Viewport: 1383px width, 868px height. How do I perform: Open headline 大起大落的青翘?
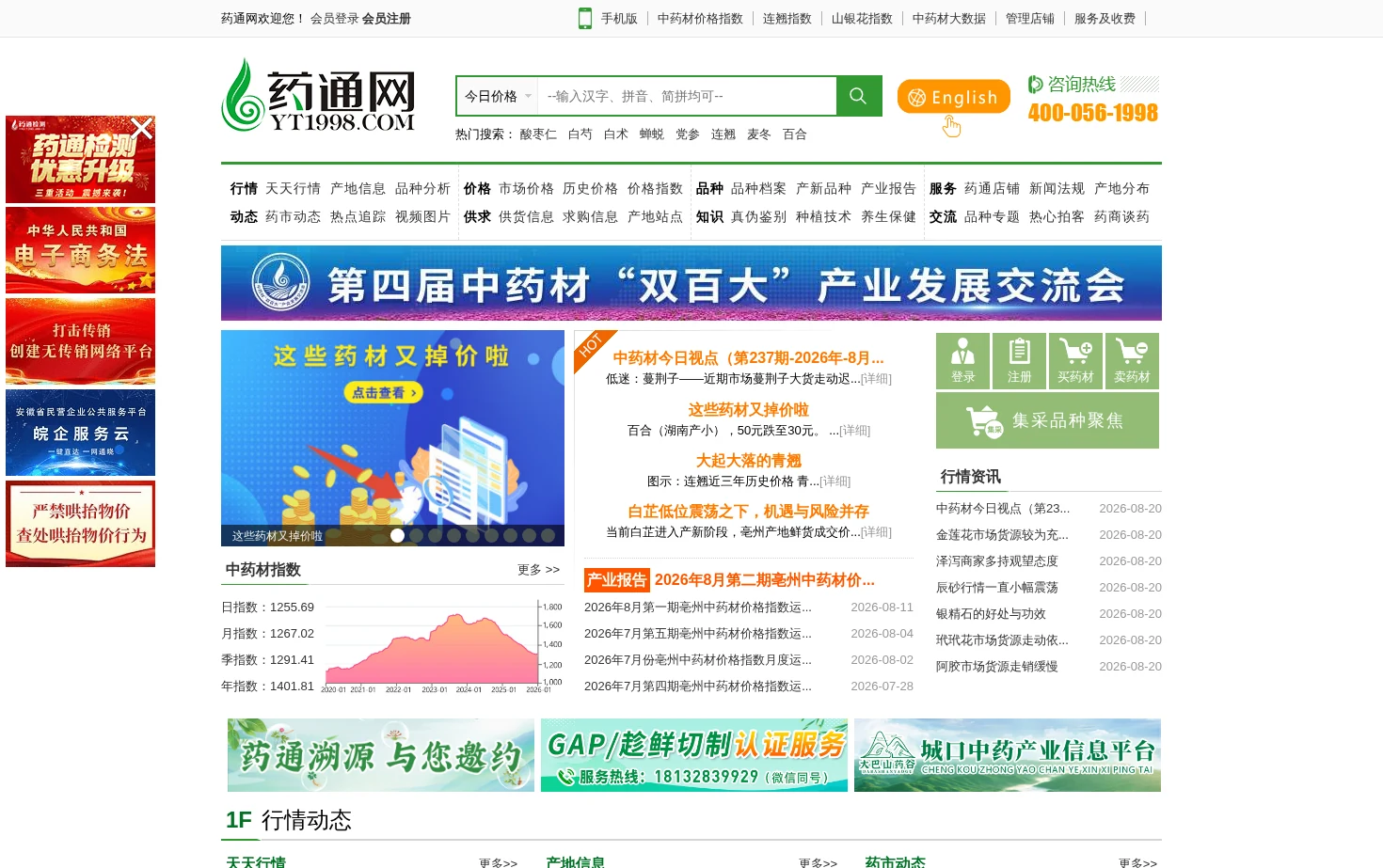(748, 460)
